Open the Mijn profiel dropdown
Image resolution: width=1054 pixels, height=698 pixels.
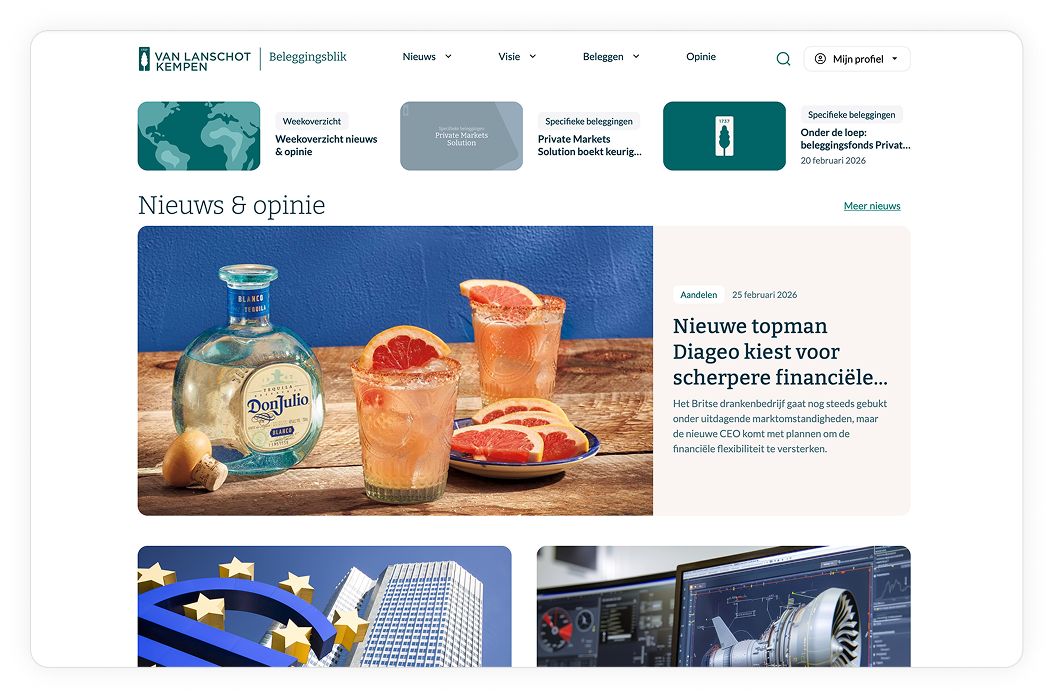coord(857,59)
